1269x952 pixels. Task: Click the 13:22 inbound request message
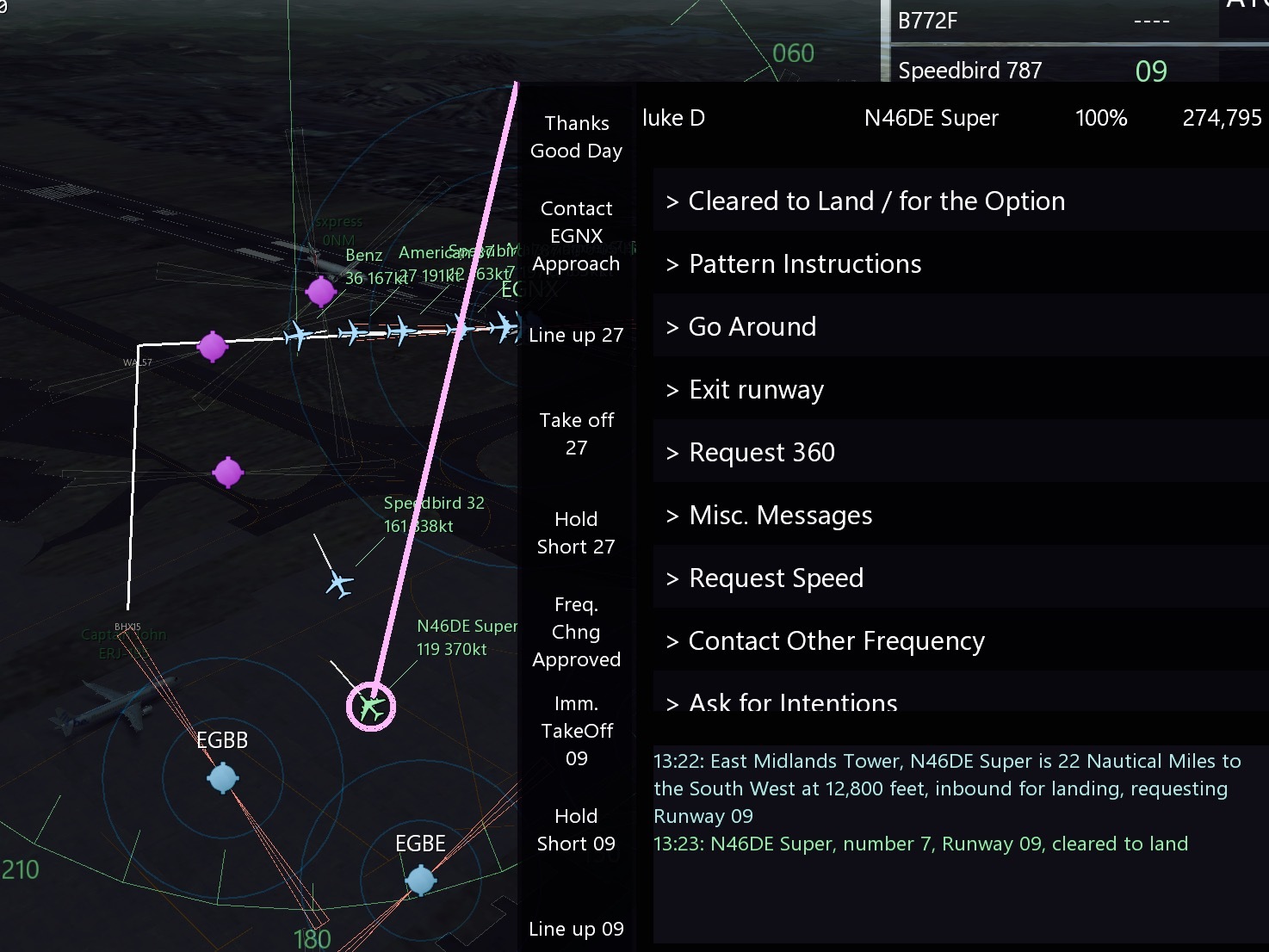tap(947, 788)
